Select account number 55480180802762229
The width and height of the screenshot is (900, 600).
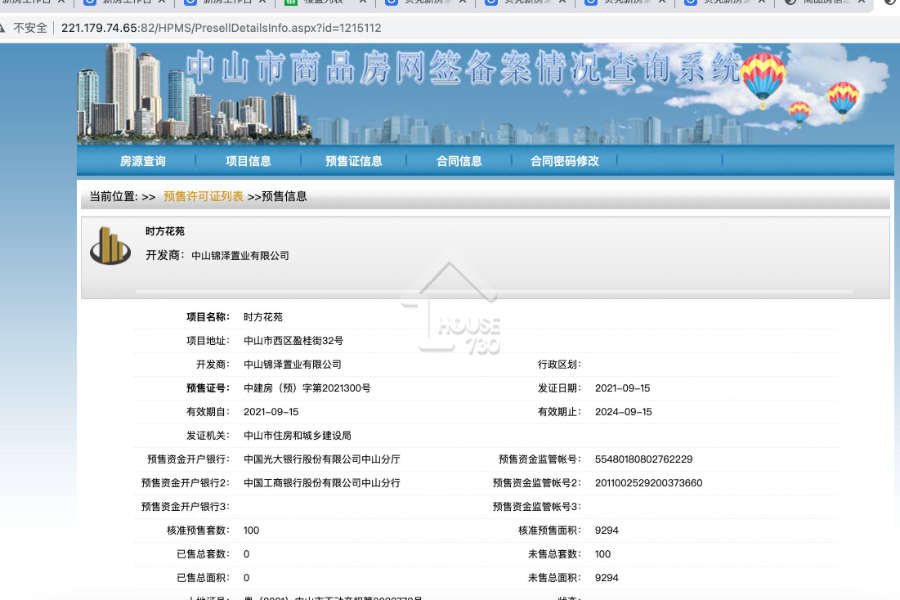643,459
